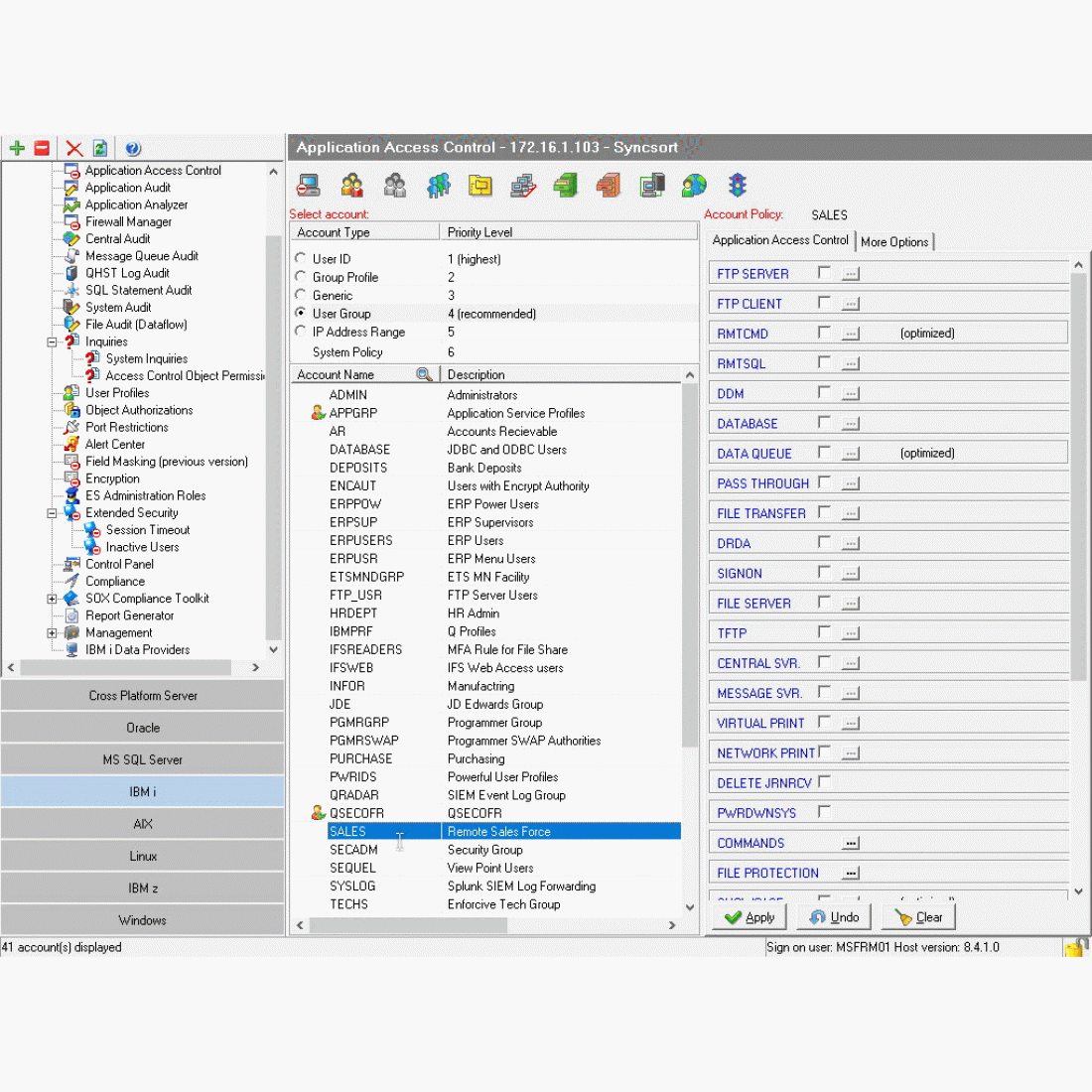Click the green plus icon to add

pos(16,147)
